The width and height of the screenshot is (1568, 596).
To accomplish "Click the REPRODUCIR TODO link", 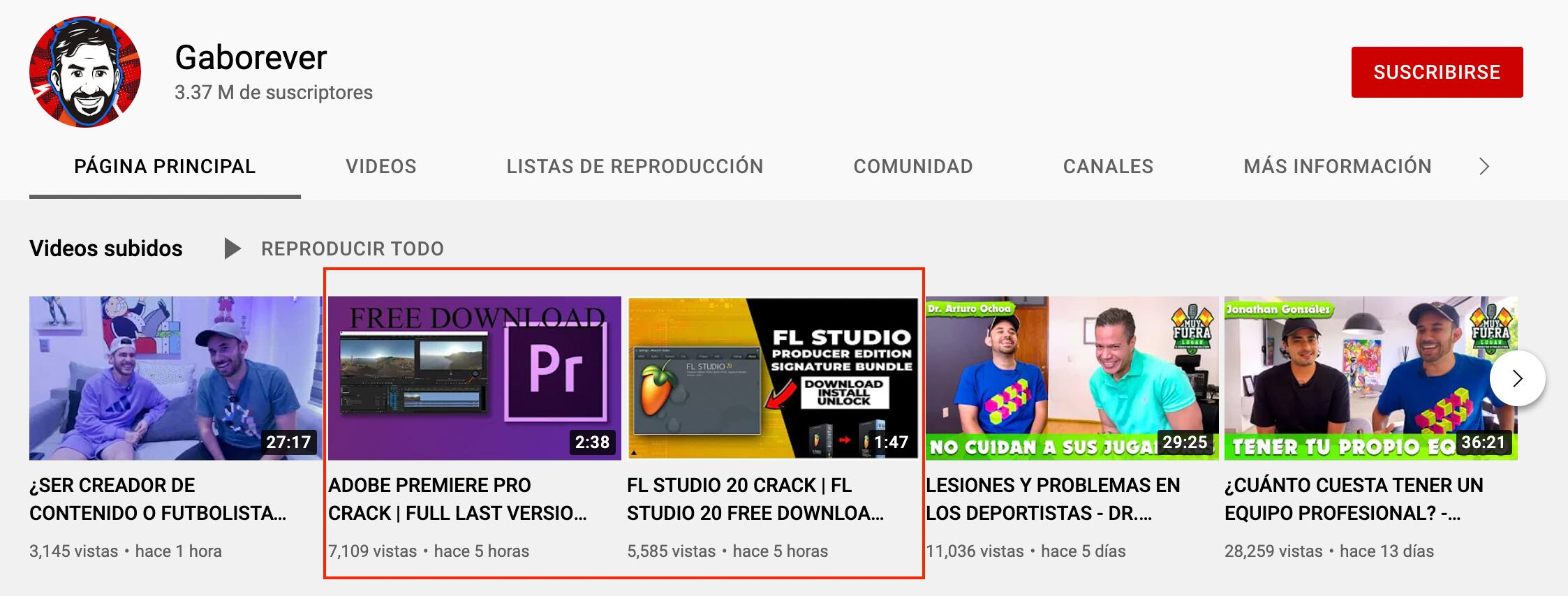I will (352, 248).
